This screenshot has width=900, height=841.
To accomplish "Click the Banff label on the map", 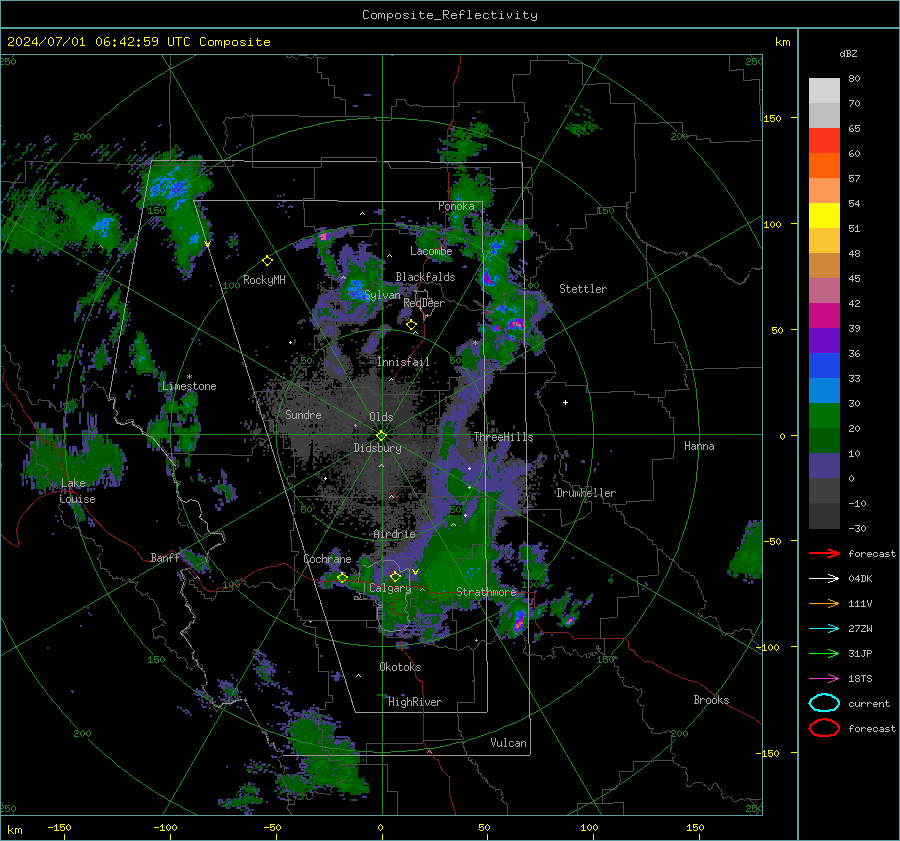I will 165,558.
